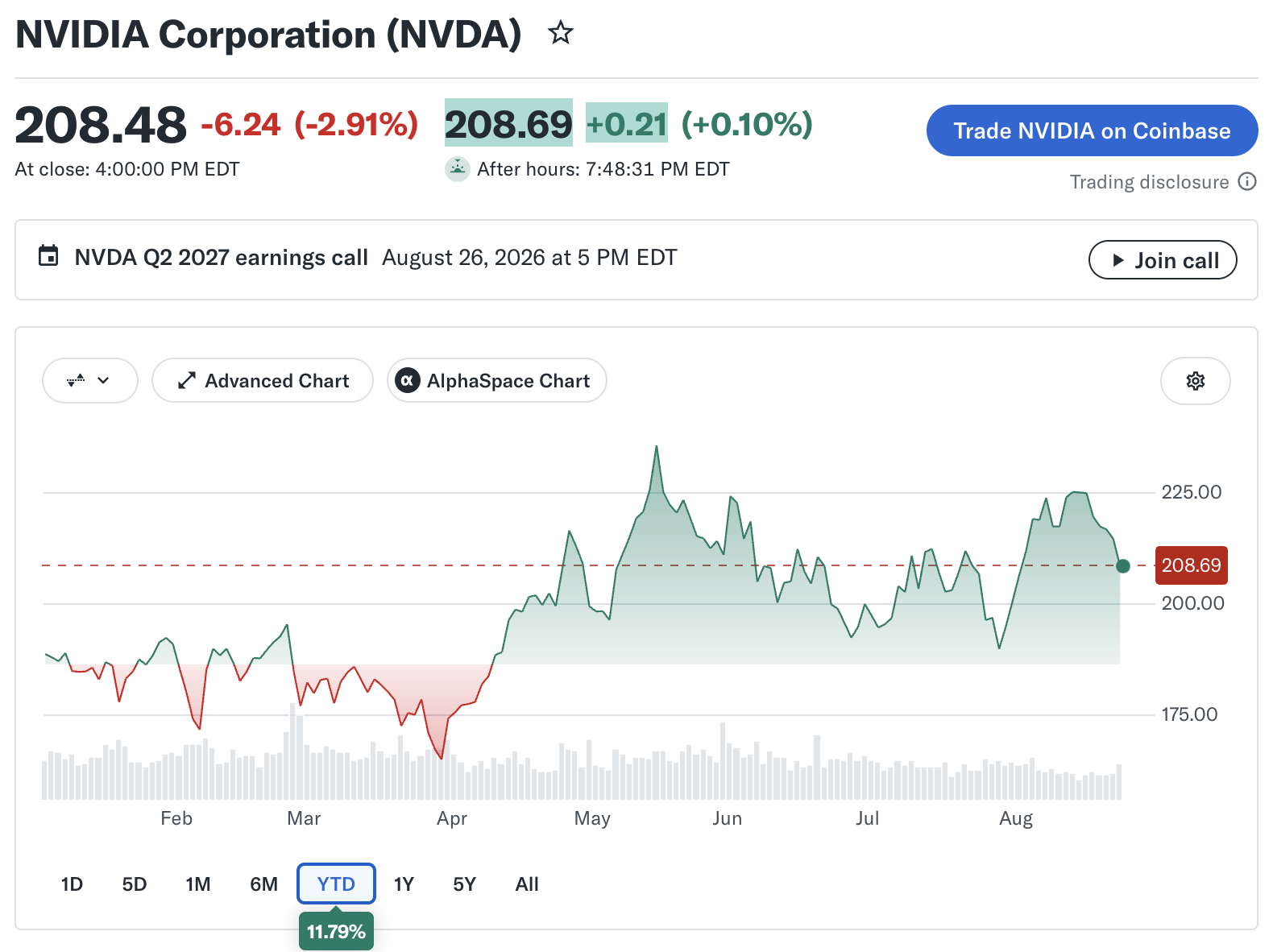Viewport: 1273px width, 952px height.
Task: Click the earnings date August 26, 2026
Action: click(529, 258)
